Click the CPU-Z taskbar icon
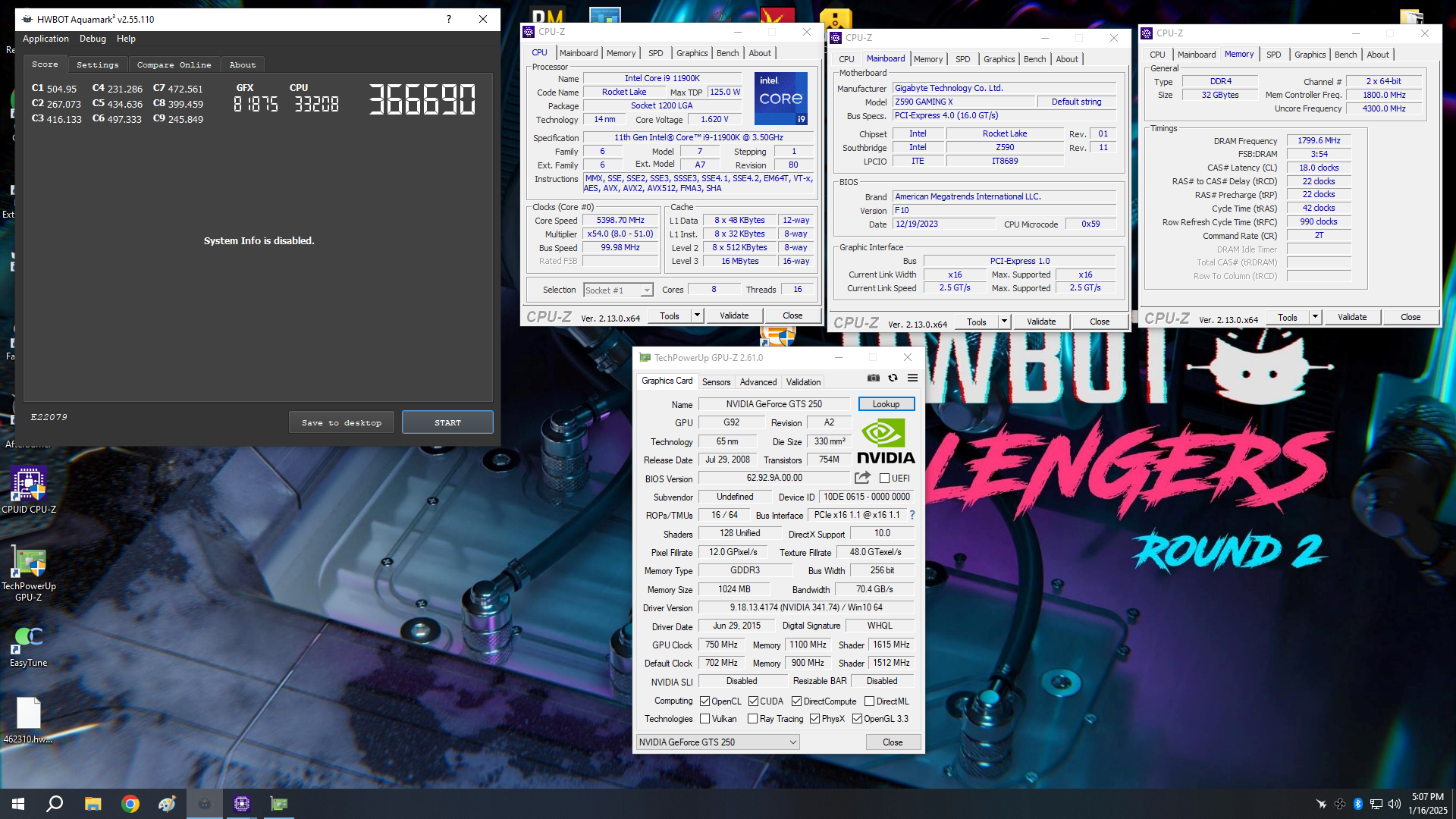1456x819 pixels. [x=242, y=804]
